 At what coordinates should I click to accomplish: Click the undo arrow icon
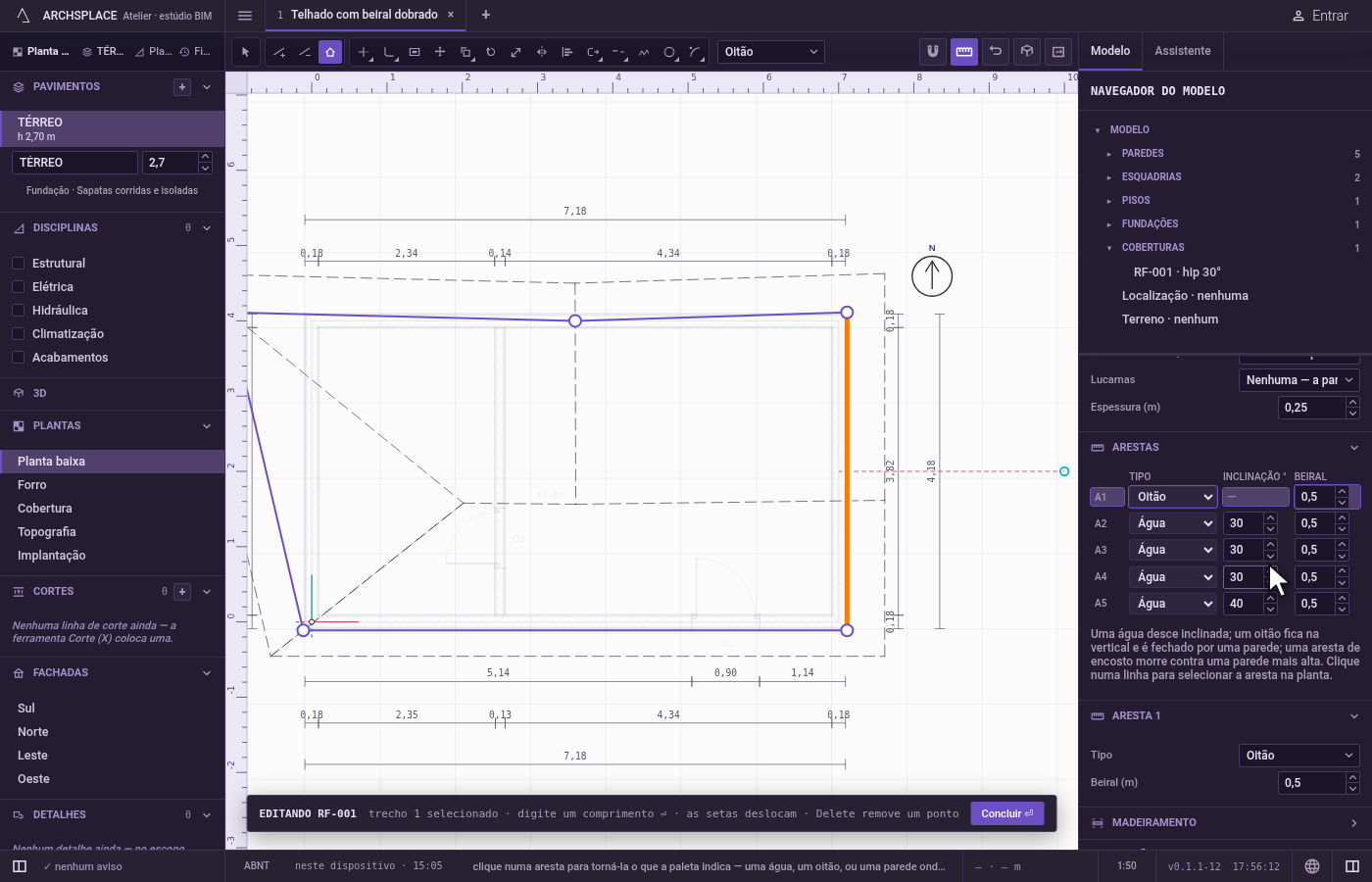point(996,52)
